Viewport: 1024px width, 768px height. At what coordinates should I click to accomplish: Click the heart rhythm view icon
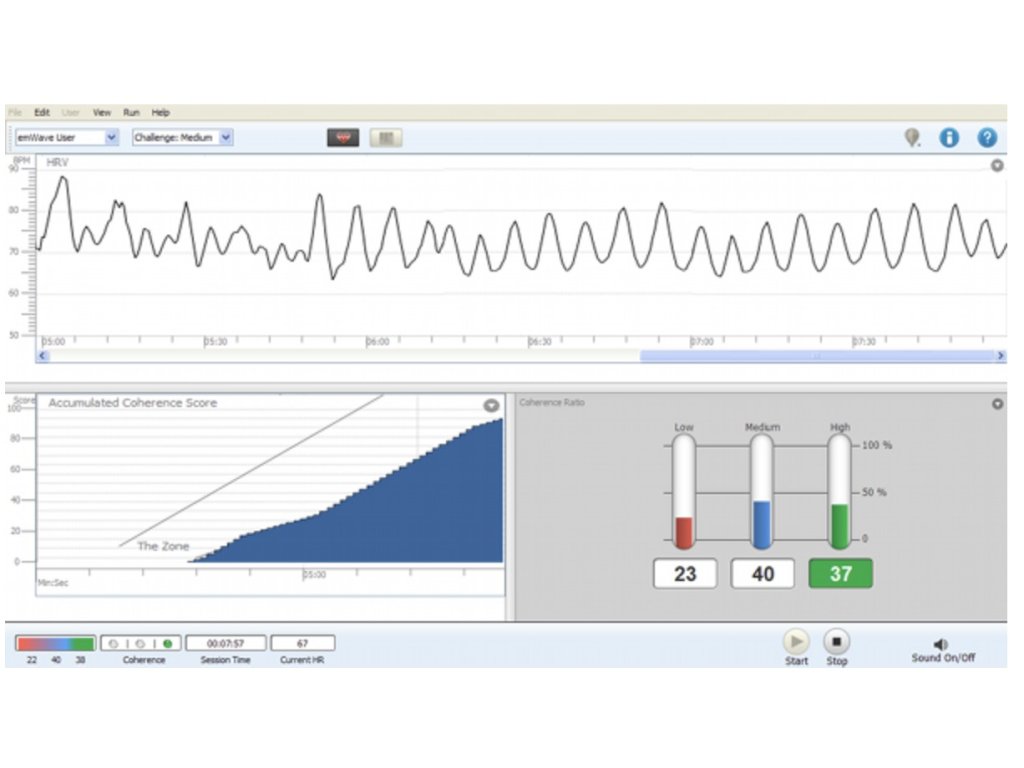tap(343, 138)
